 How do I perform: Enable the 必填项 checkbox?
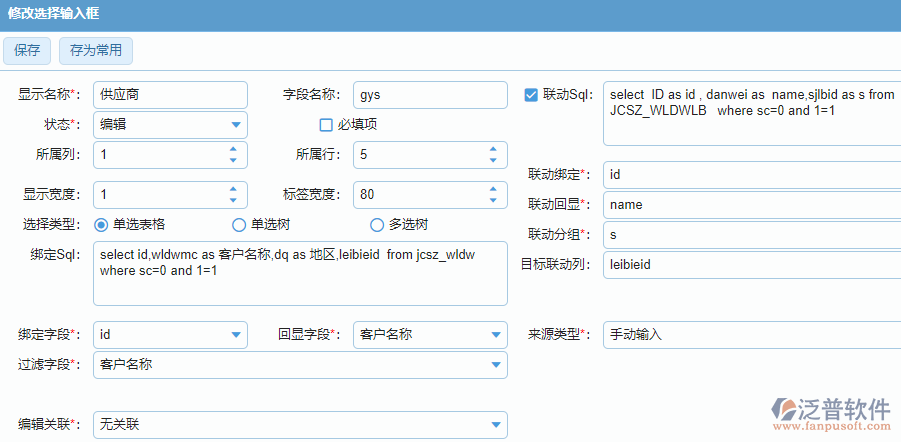coord(326,125)
